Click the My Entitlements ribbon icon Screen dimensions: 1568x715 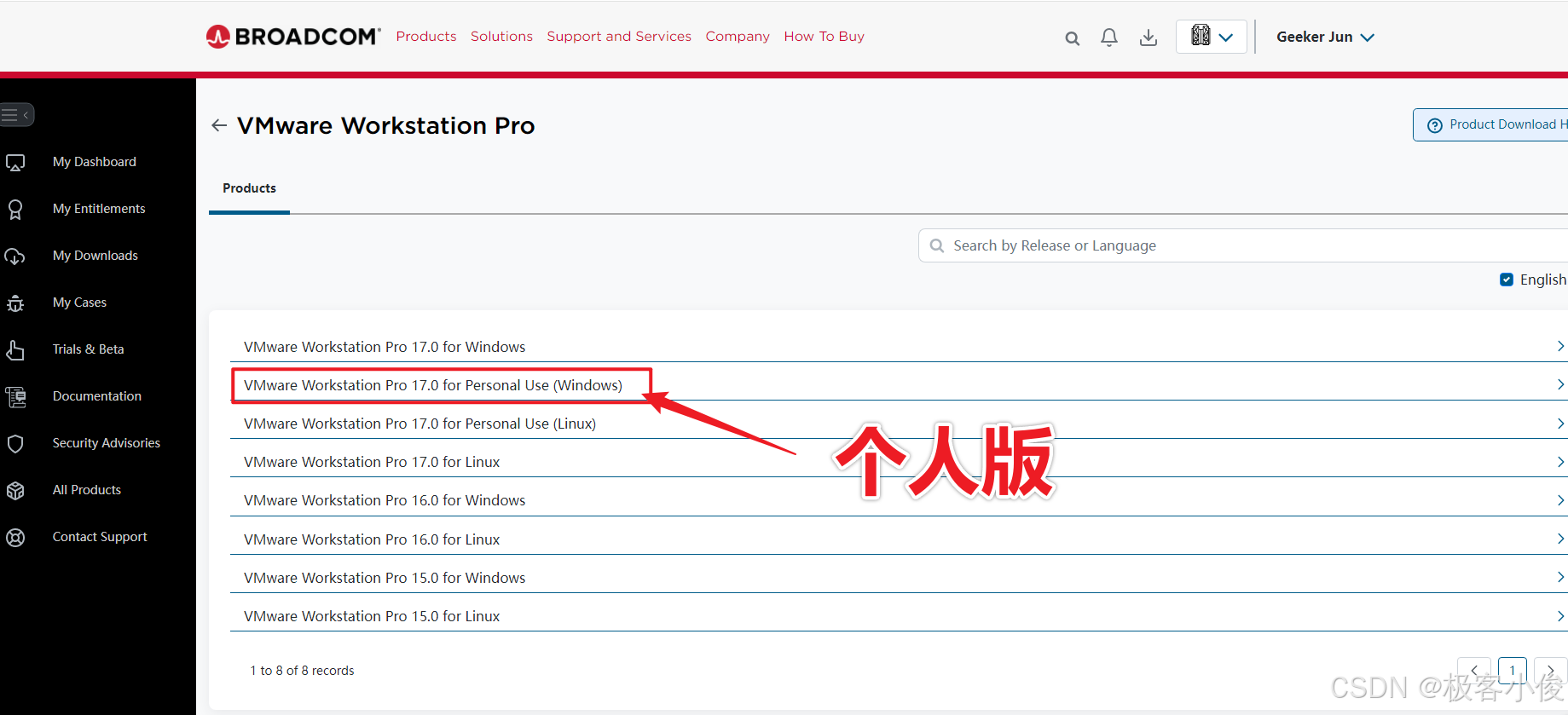tap(15, 209)
